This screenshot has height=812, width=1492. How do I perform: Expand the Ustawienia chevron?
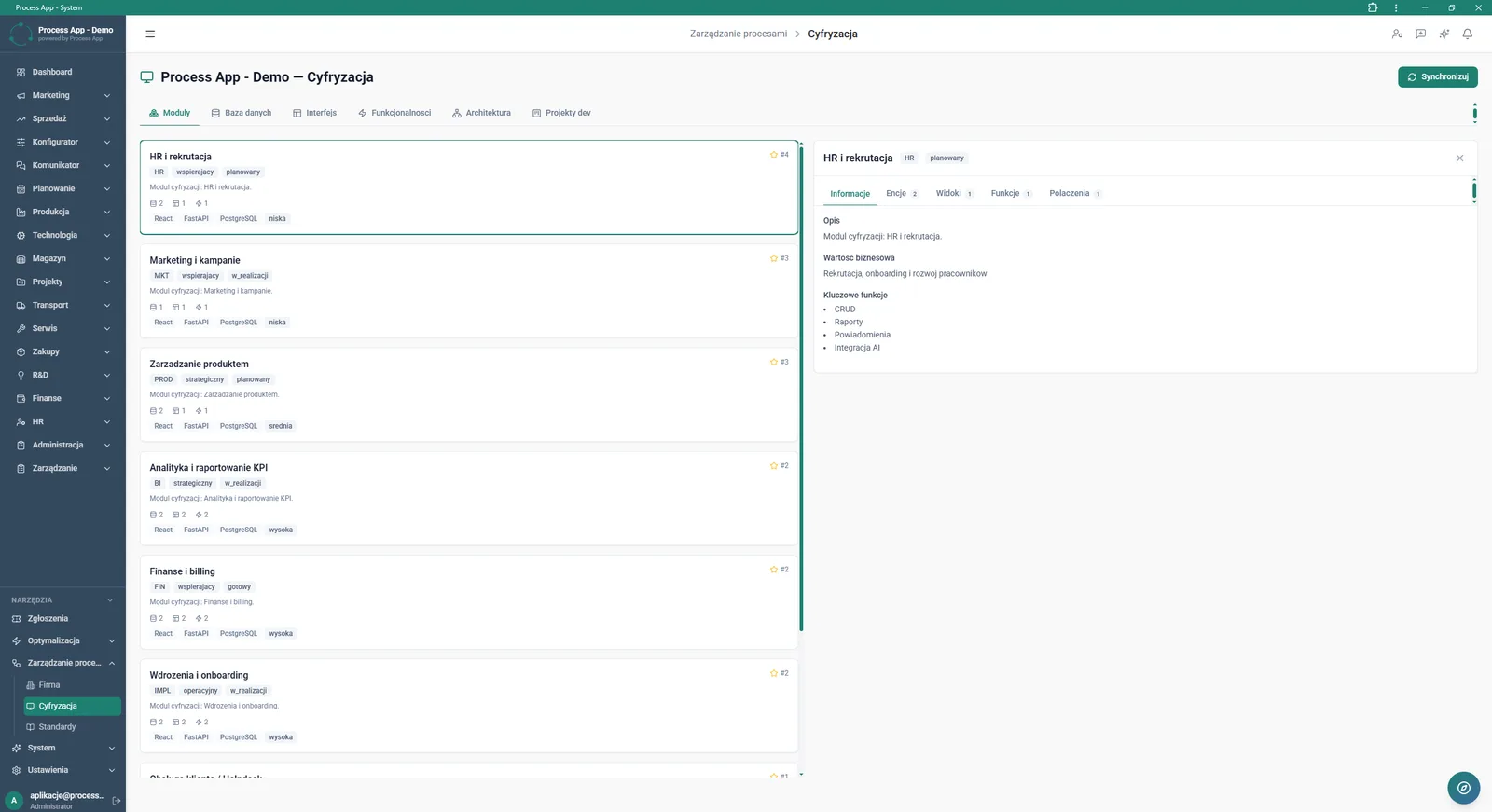click(112, 770)
